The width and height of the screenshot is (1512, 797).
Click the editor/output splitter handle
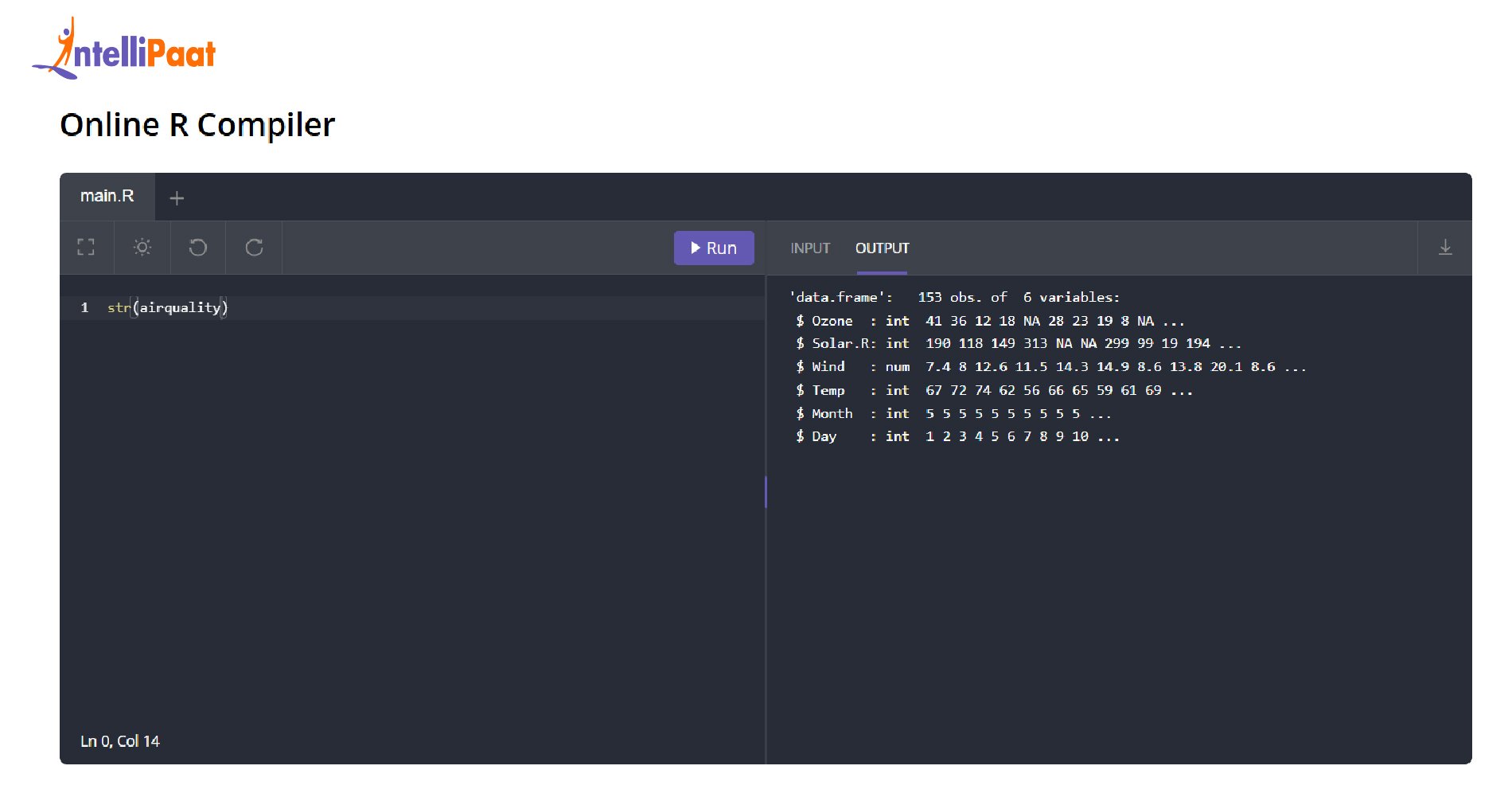tap(766, 492)
